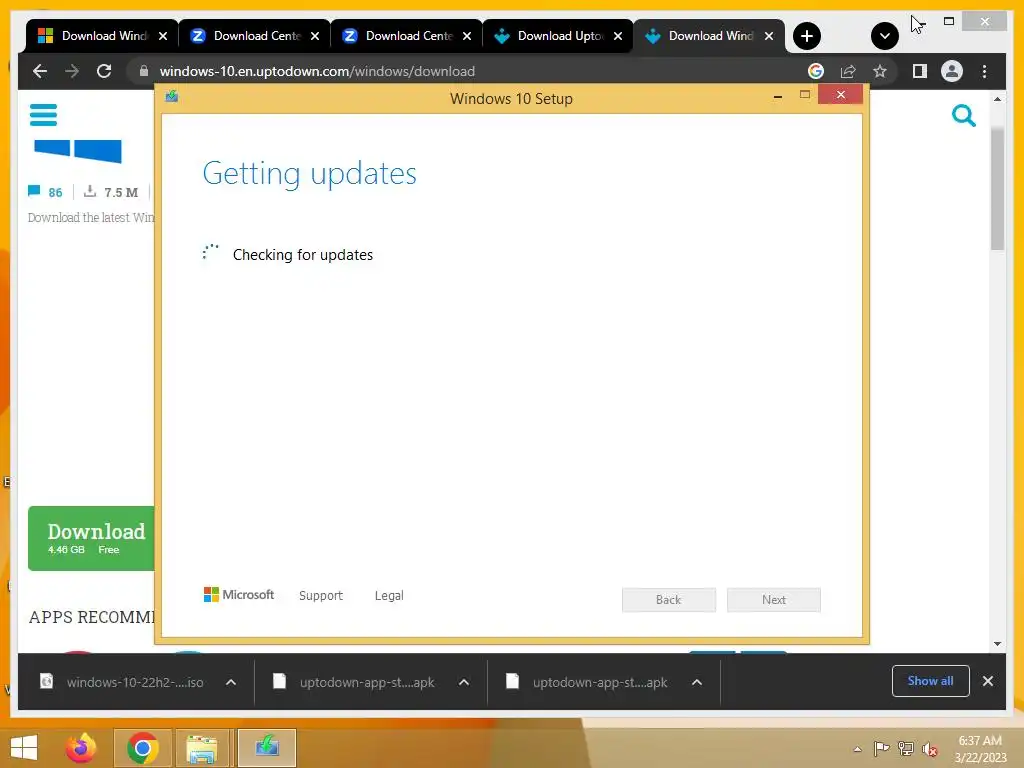Minimize the Windows 10 Setup window
Screen dimensions: 1024x768
point(778,96)
